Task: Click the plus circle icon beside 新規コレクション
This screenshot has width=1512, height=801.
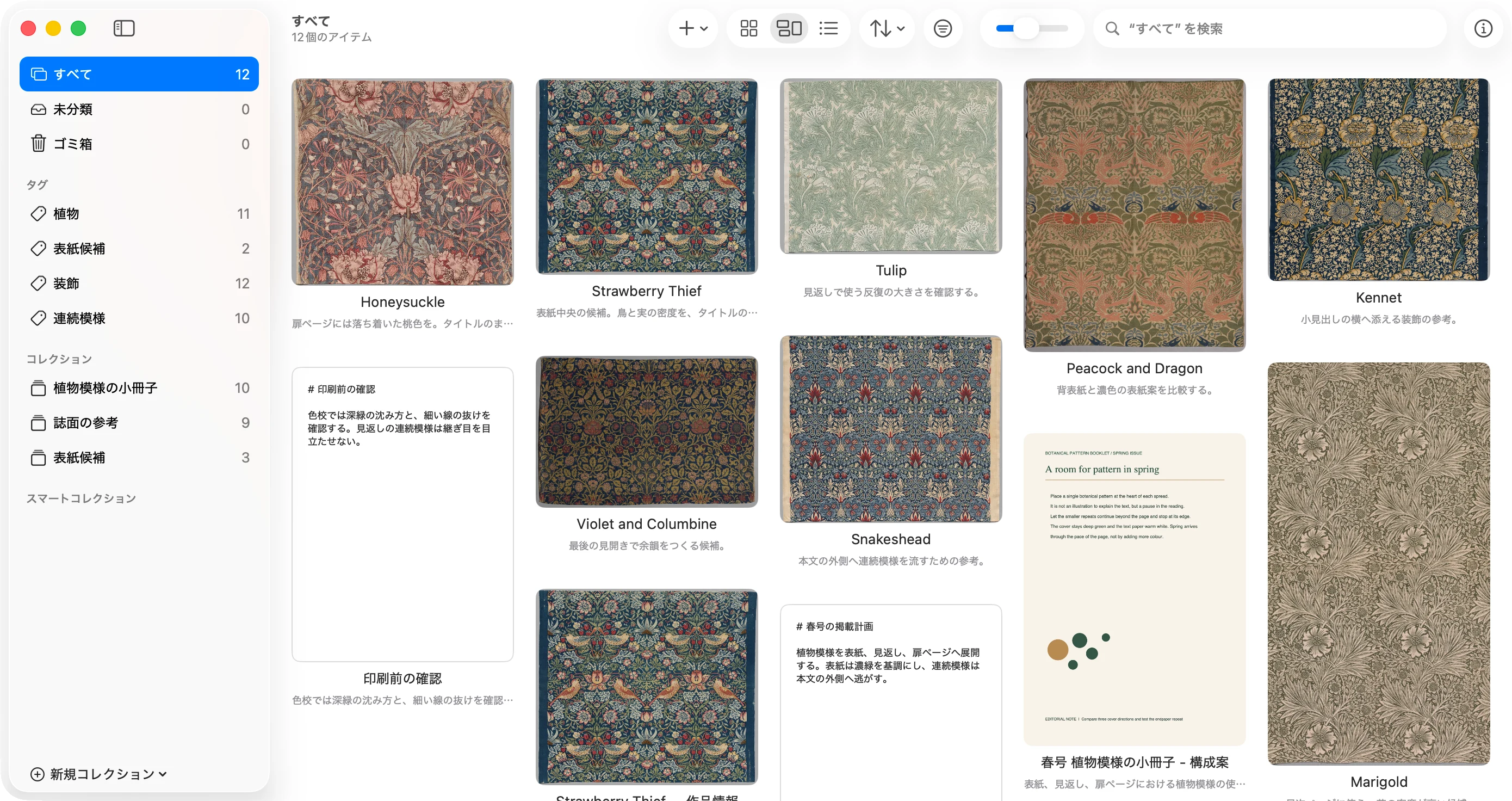Action: pyautogui.click(x=37, y=774)
